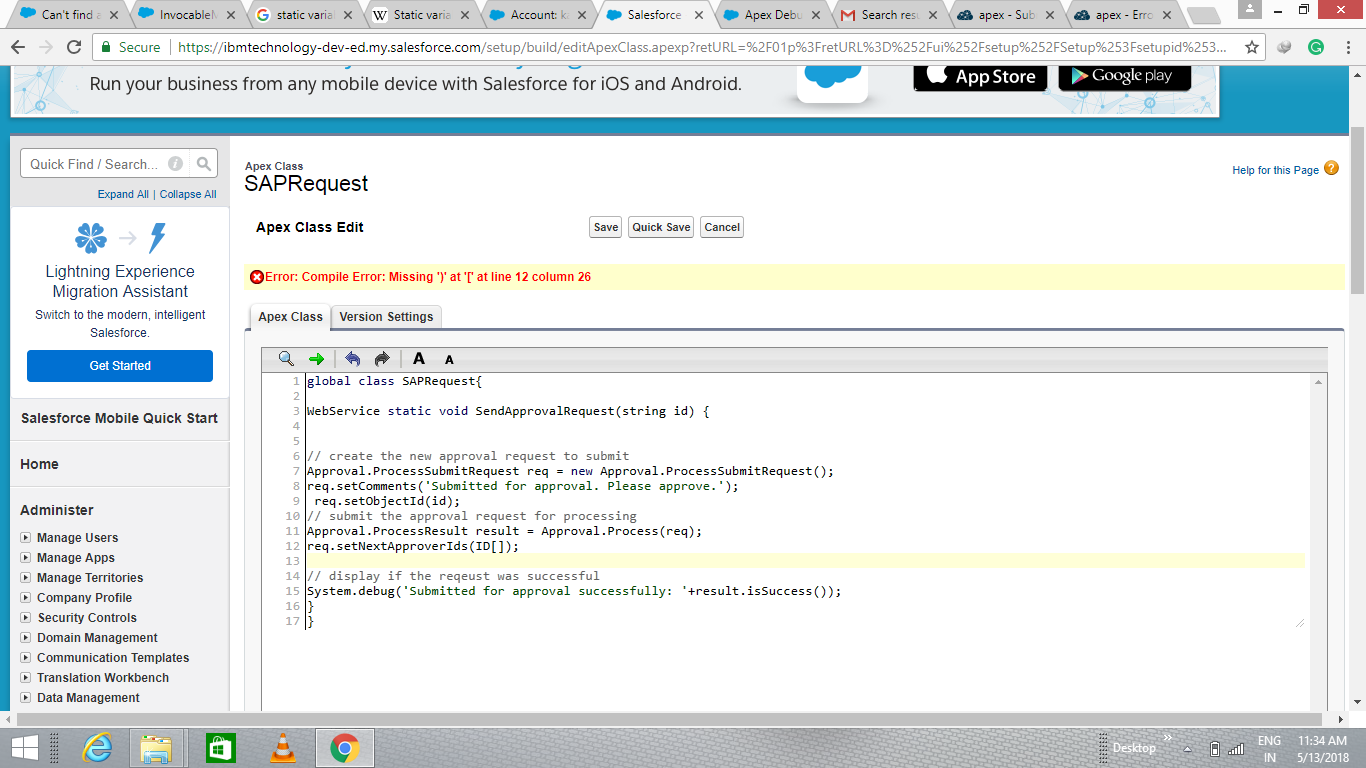Undo the last edit in code editor
The width and height of the screenshot is (1366, 768).
[x=352, y=359]
